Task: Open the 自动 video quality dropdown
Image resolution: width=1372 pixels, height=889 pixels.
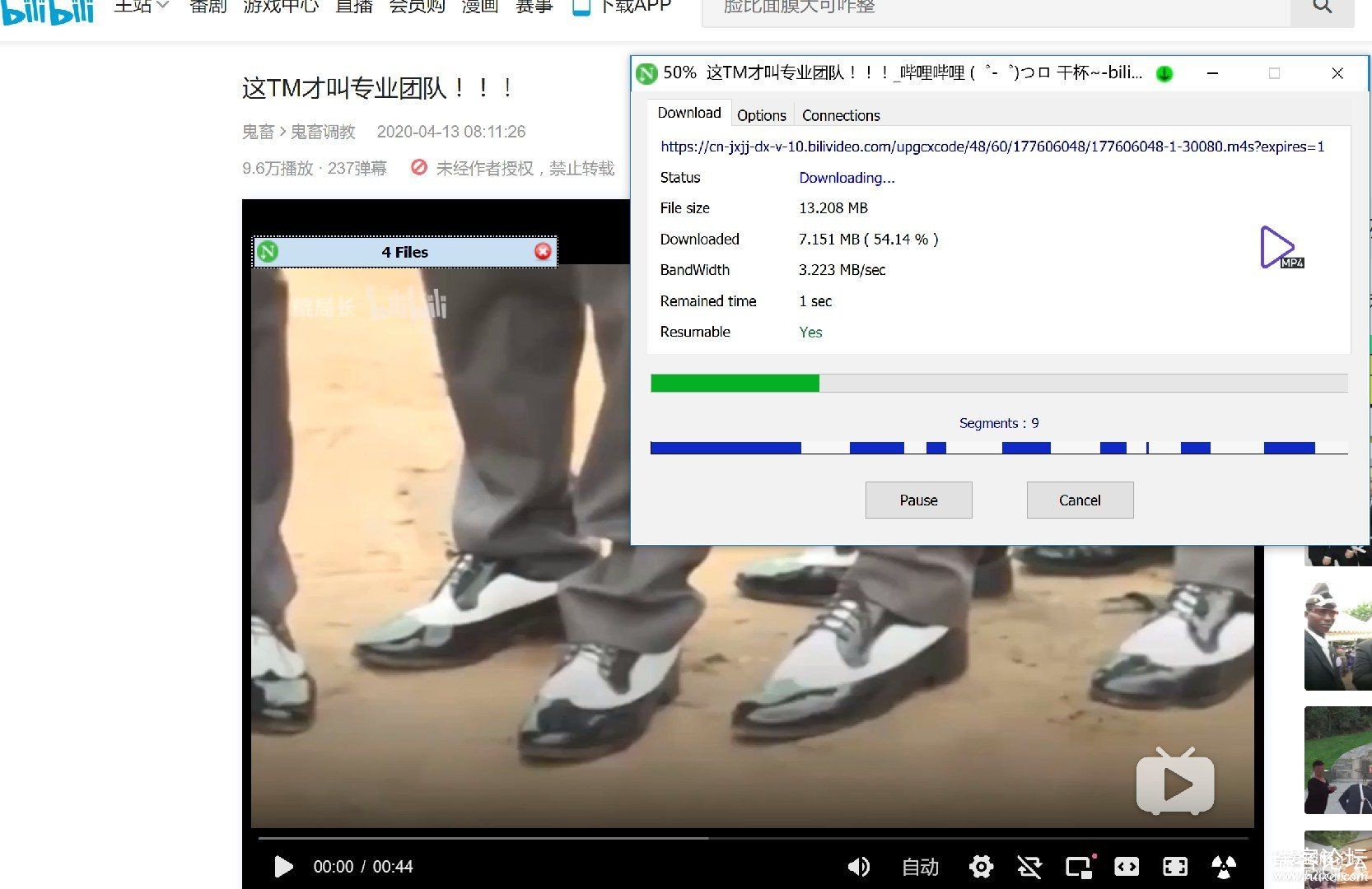Action: [x=920, y=866]
